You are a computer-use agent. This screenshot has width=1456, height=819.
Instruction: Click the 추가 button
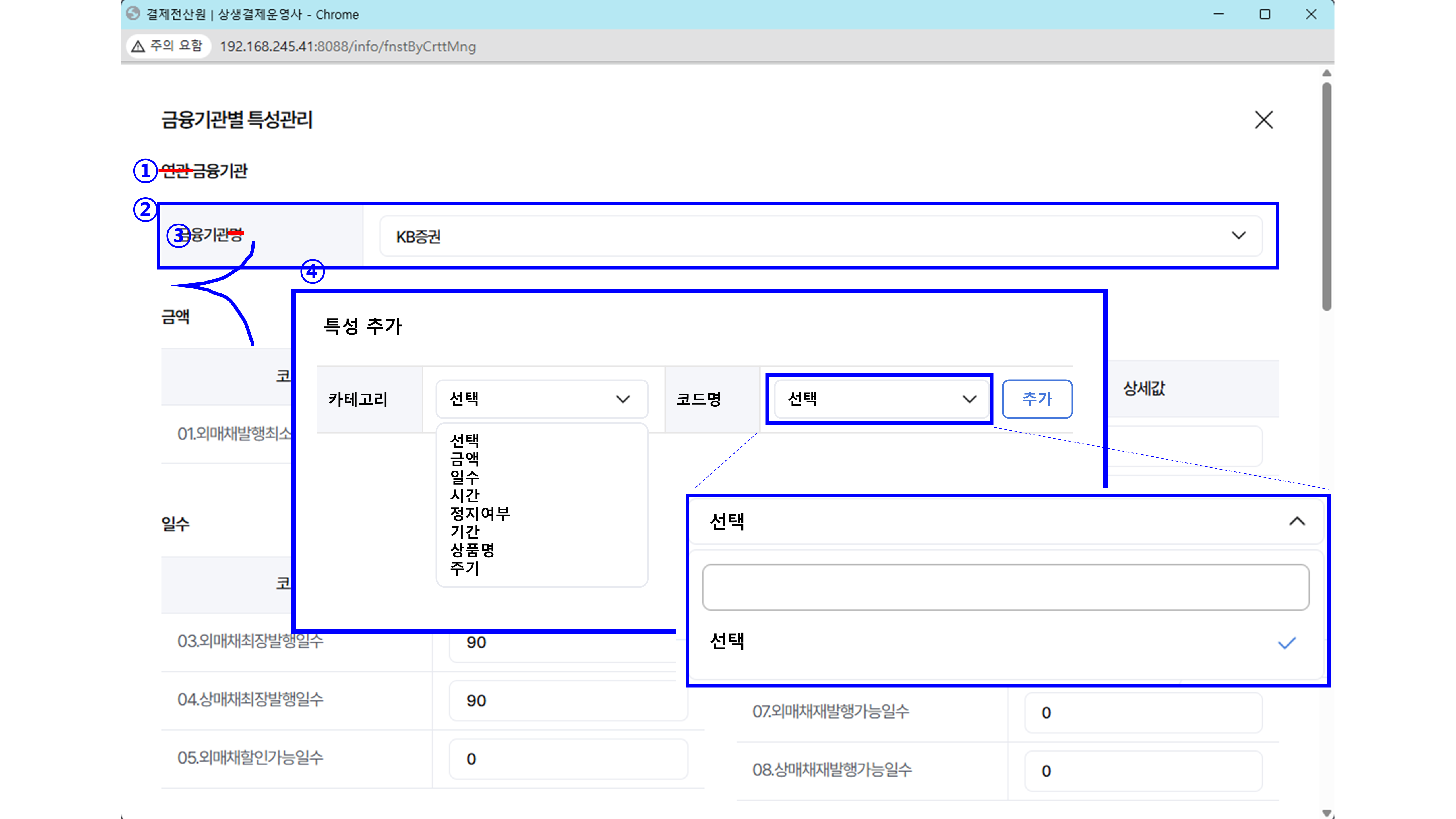tap(1037, 399)
